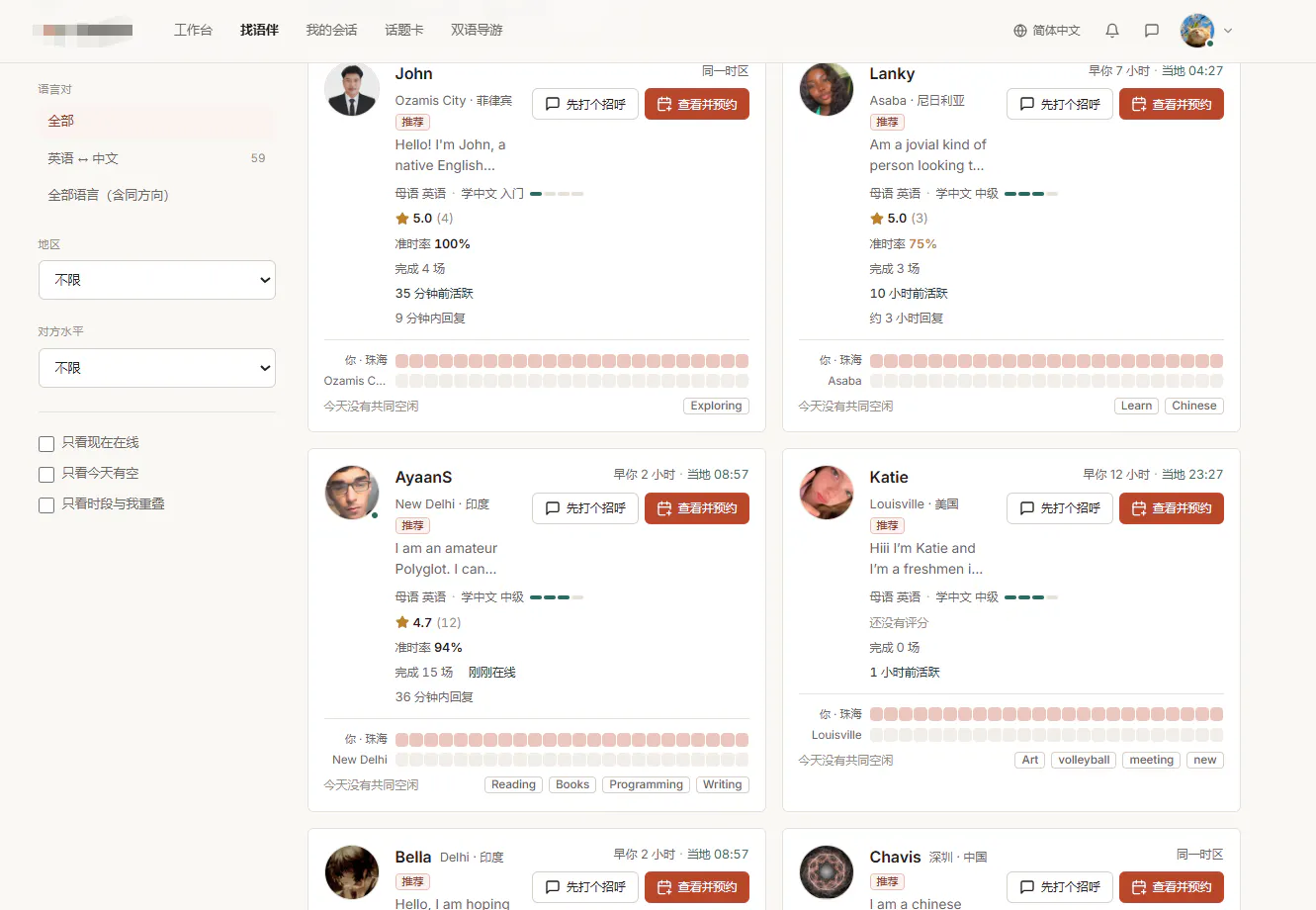Click 查看并预约 on Katie's card
This screenshot has width=1316, height=910.
(1172, 508)
